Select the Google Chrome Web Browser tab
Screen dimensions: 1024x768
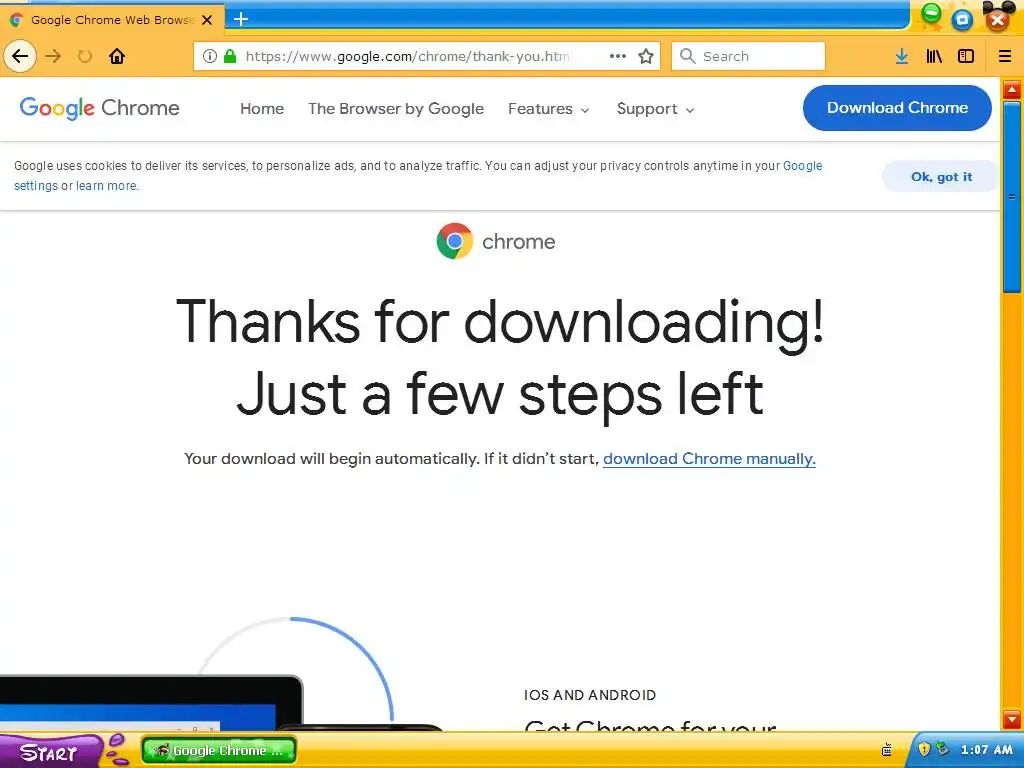click(112, 20)
